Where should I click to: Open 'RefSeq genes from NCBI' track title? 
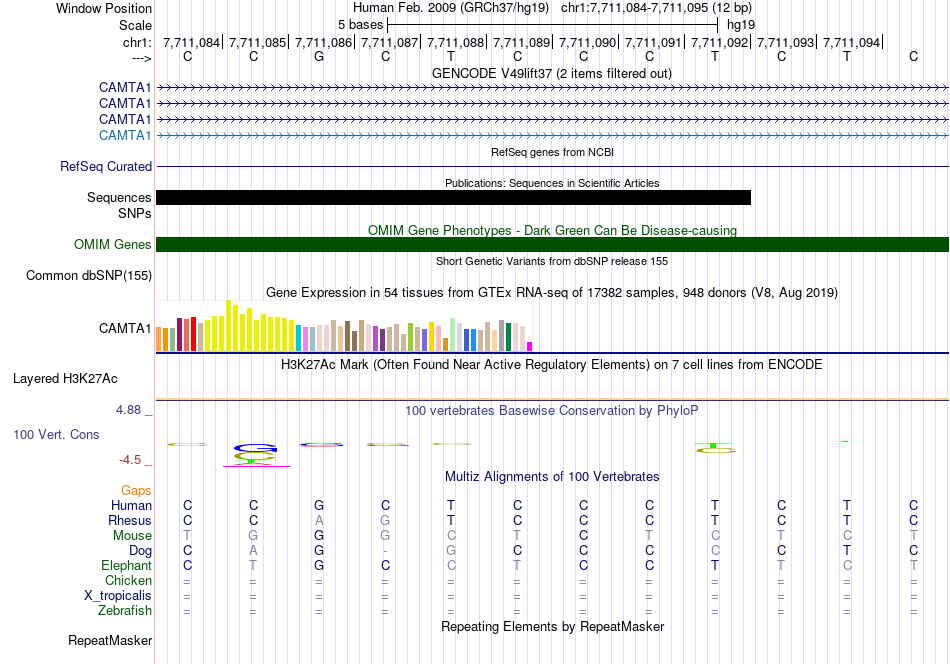click(552, 152)
